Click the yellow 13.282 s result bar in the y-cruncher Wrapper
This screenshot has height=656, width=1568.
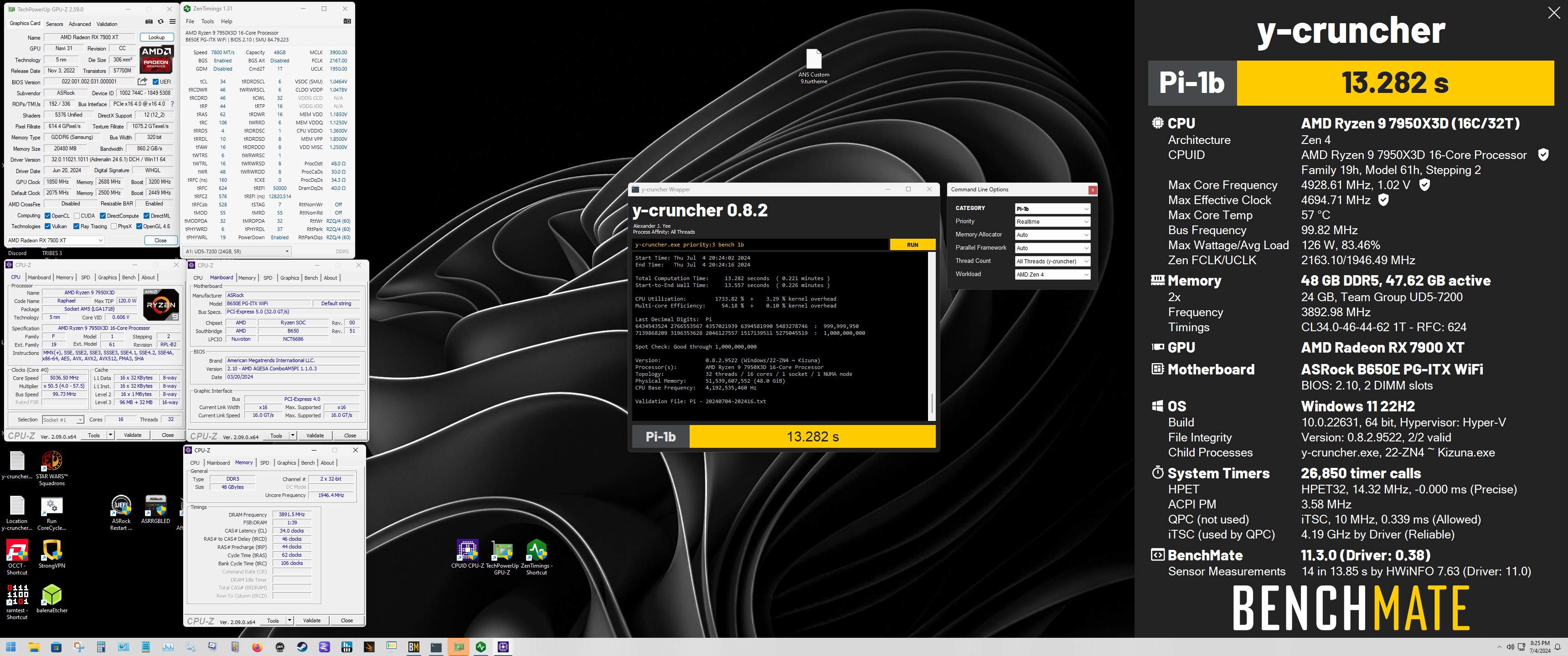point(812,436)
